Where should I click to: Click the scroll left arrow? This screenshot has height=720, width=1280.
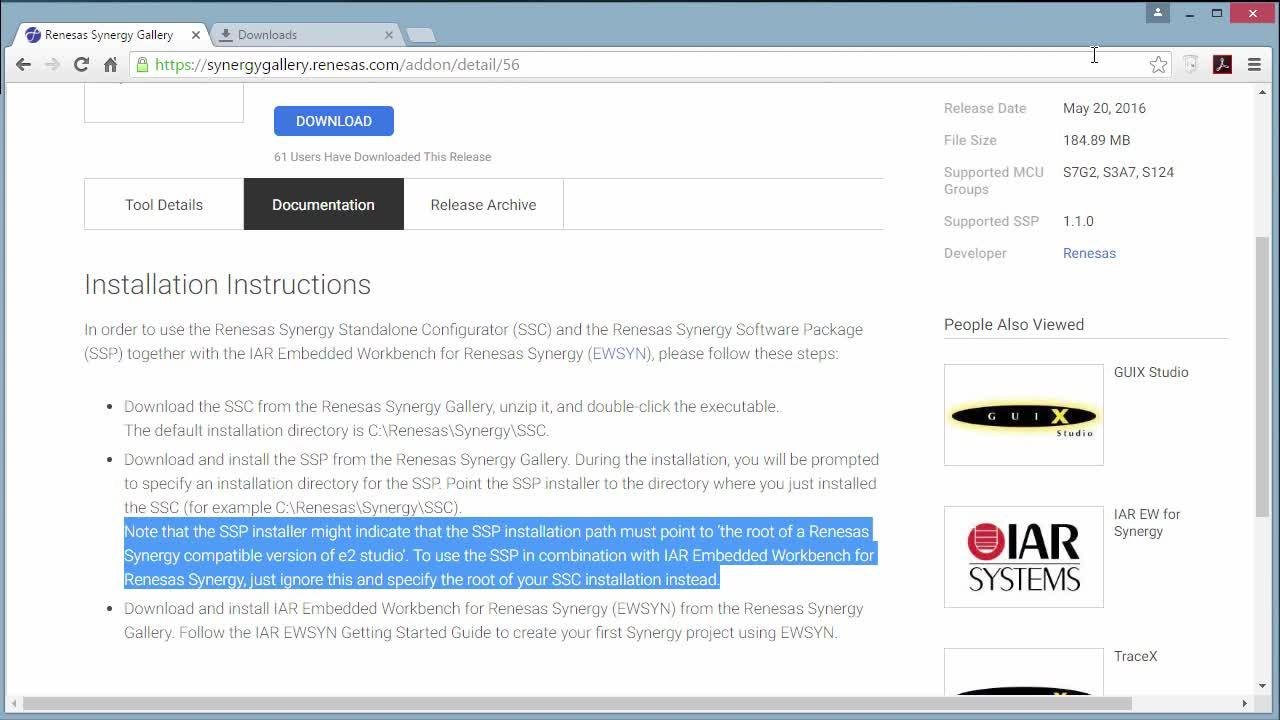[x=12, y=703]
